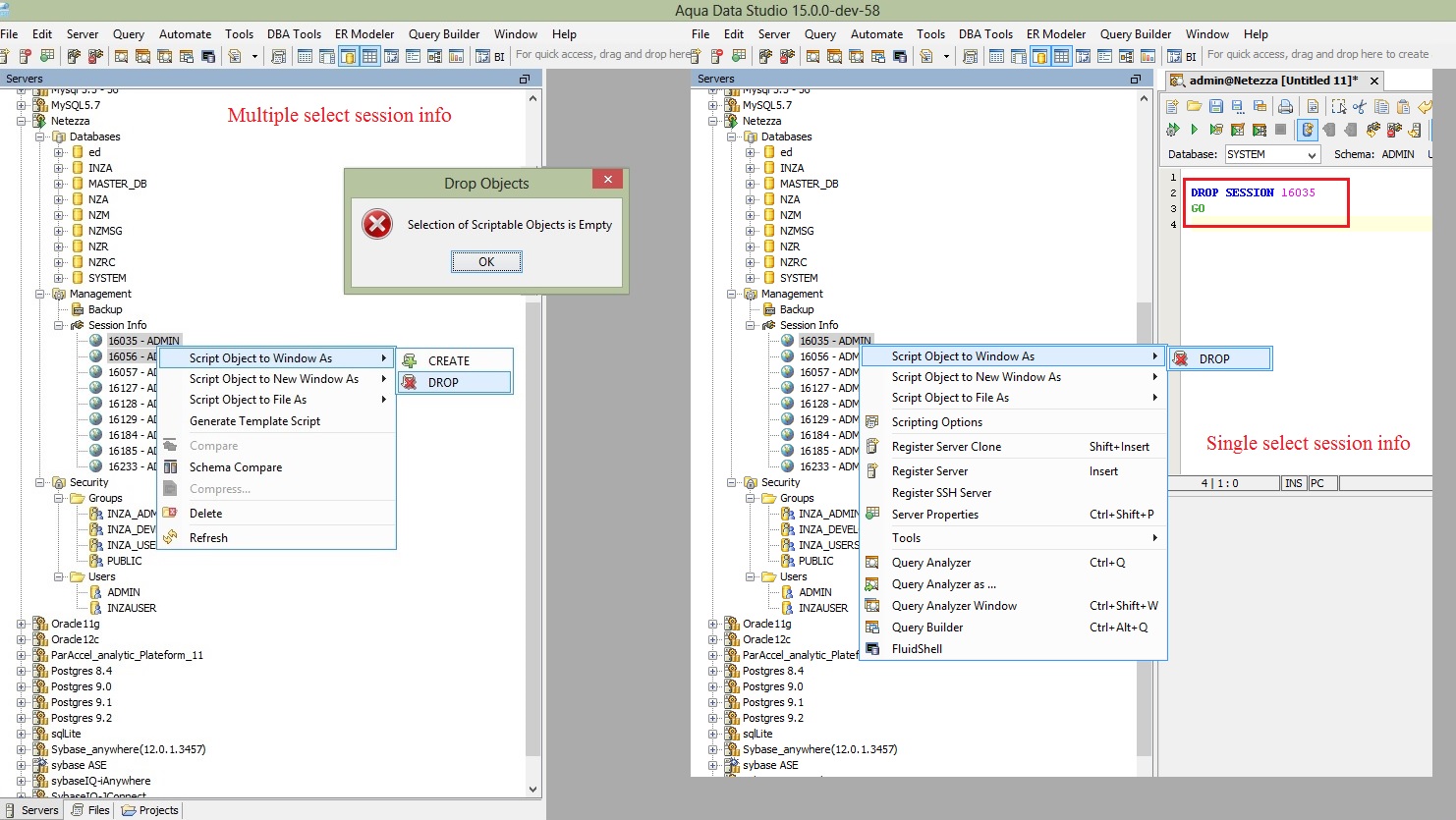Image resolution: width=1456 pixels, height=820 pixels.
Task: Open the DBA Tools menu in left window
Action: [x=294, y=33]
